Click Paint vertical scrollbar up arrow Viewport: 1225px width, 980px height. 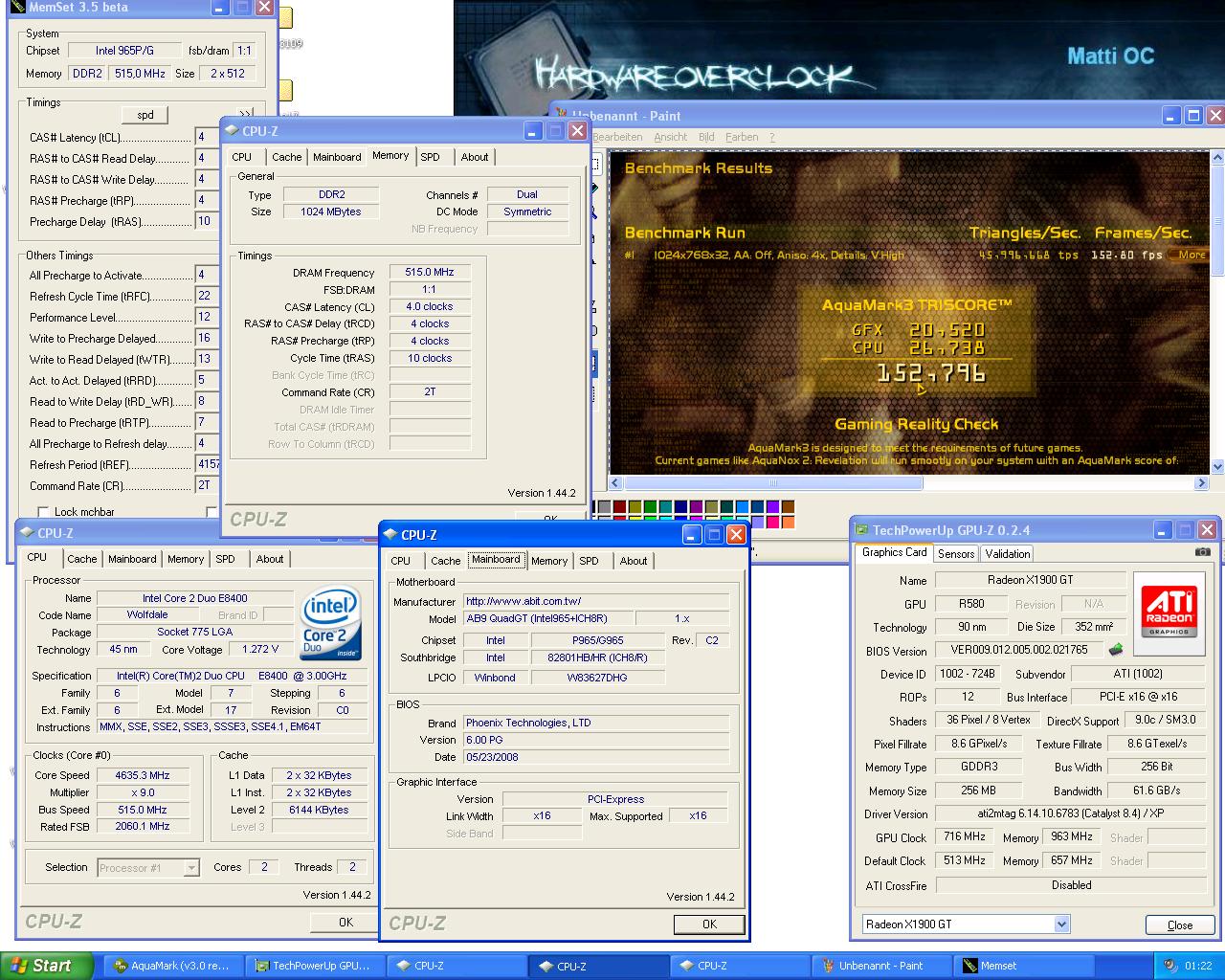tap(1217, 158)
